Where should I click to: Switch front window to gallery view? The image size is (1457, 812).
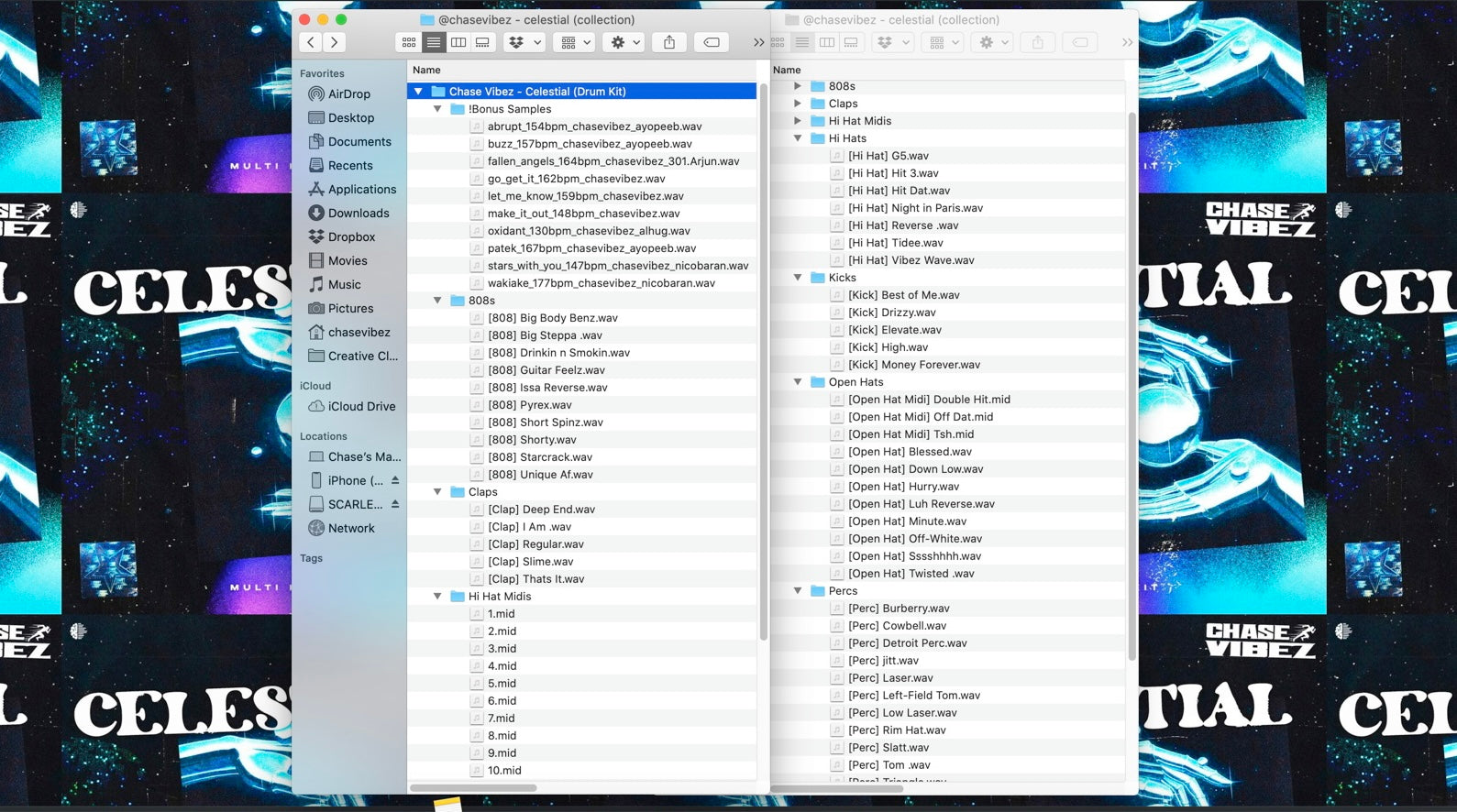point(482,42)
